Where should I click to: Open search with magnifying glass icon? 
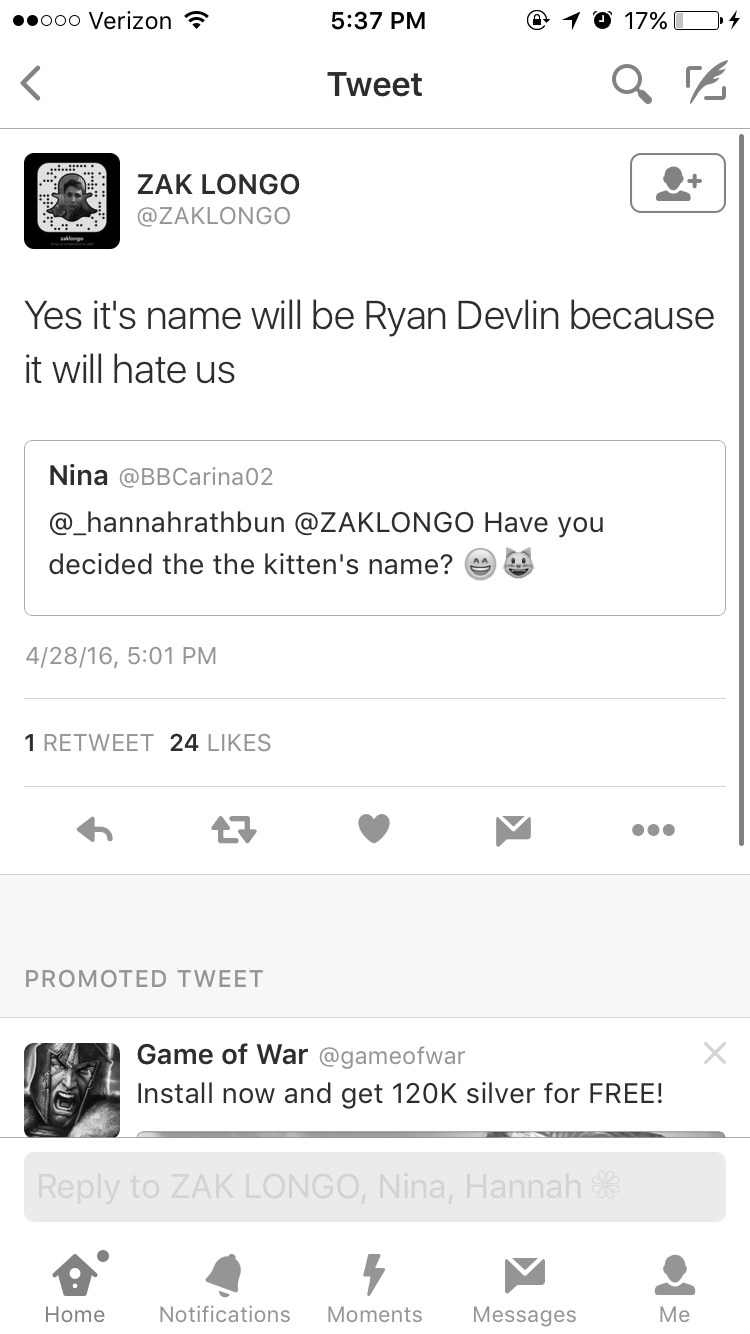point(632,84)
